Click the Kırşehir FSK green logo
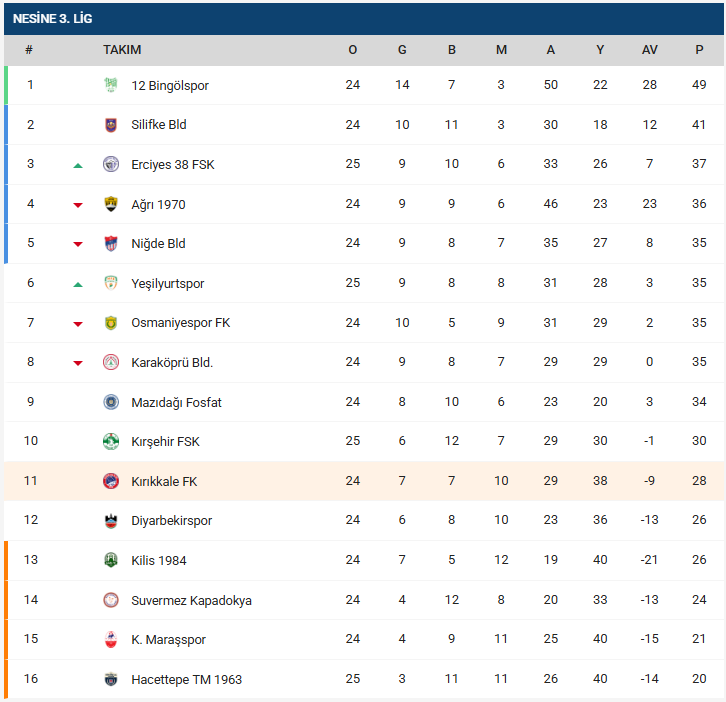Screen dimensions: 726x702 tap(111, 441)
